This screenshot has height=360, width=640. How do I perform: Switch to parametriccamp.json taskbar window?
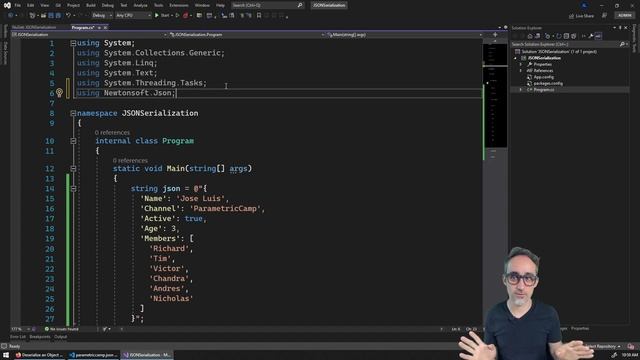point(94,355)
